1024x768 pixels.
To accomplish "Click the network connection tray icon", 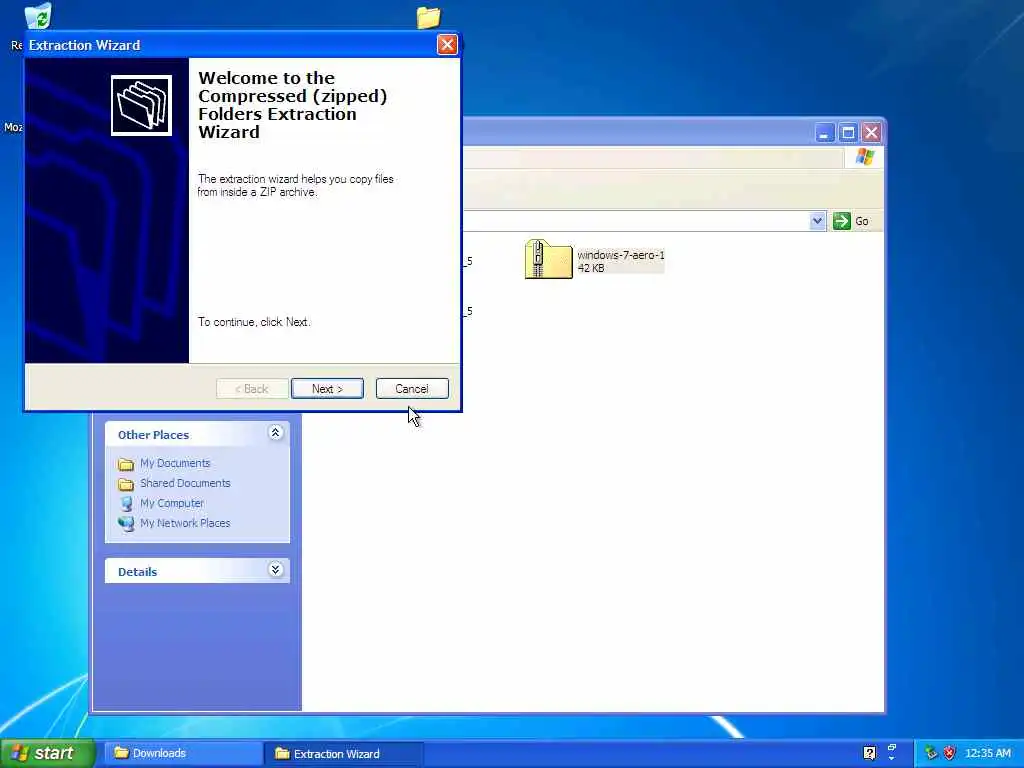I will pos(931,753).
